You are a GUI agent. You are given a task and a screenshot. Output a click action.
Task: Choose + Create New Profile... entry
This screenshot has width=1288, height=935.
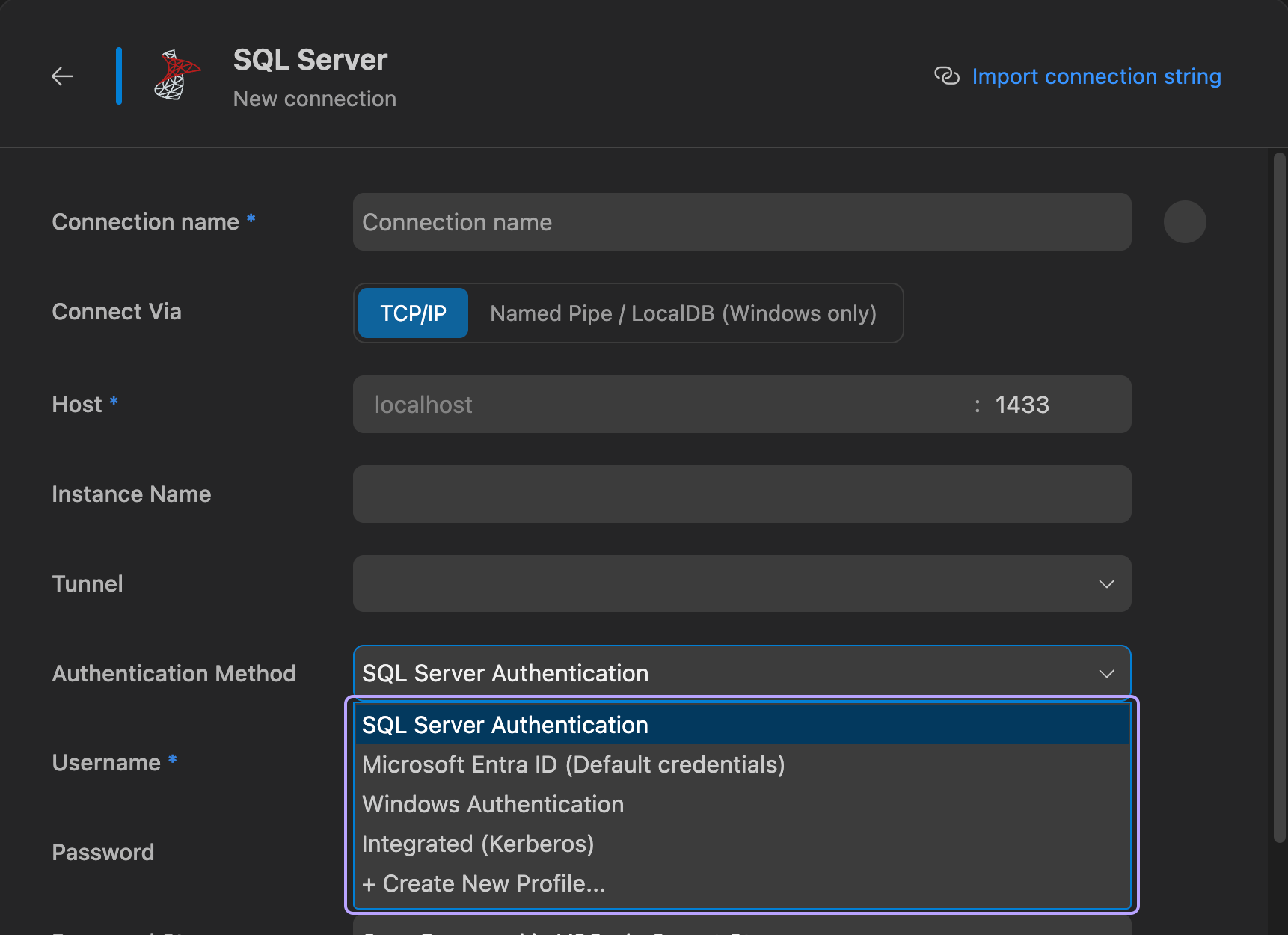[742, 883]
